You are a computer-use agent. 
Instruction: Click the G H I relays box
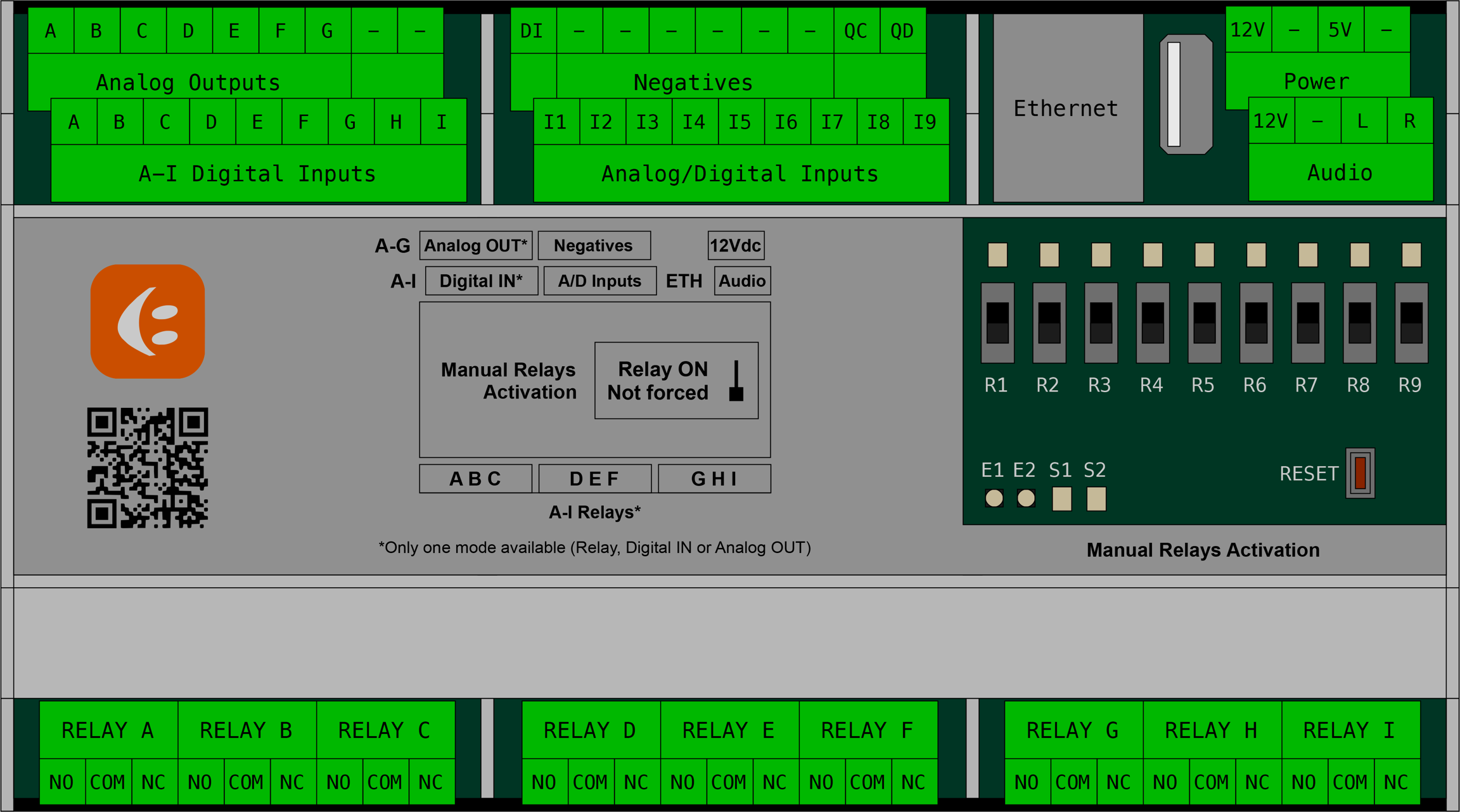pyautogui.click(x=714, y=479)
